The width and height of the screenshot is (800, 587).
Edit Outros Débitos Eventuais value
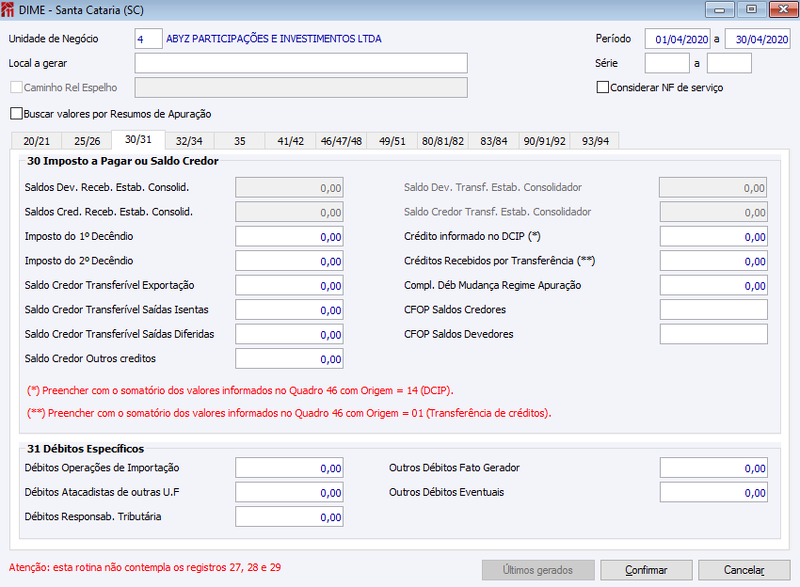click(x=714, y=493)
